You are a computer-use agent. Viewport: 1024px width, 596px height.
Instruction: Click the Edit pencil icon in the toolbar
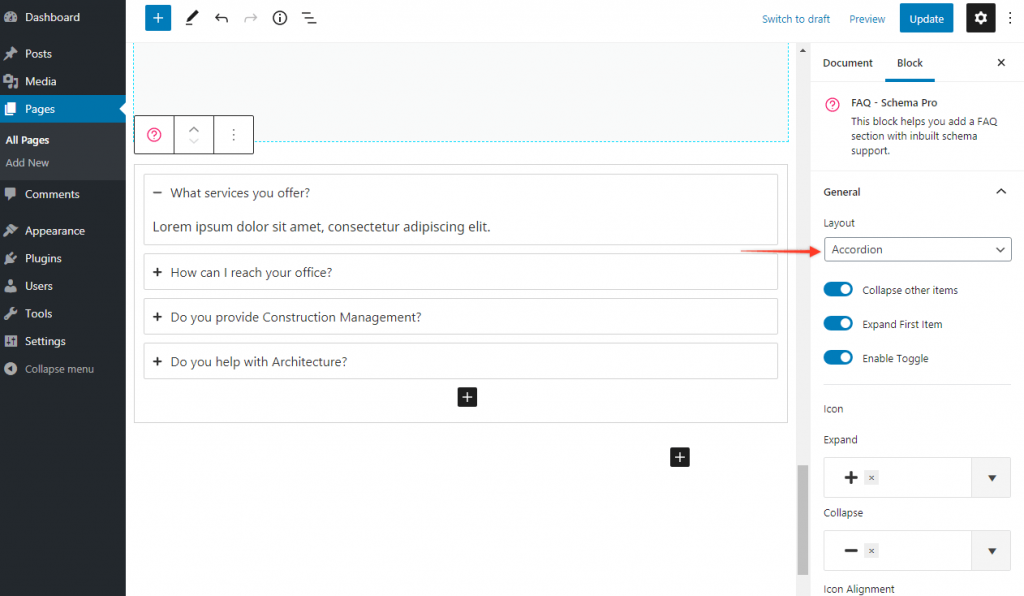click(192, 18)
